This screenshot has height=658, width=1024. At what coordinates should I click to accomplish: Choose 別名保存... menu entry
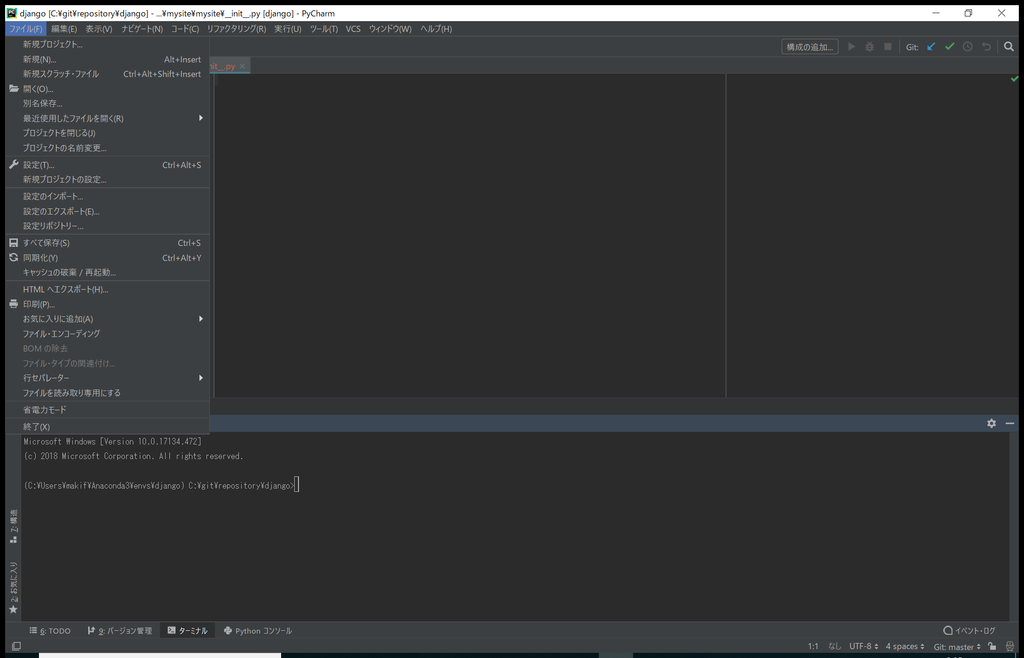107,103
